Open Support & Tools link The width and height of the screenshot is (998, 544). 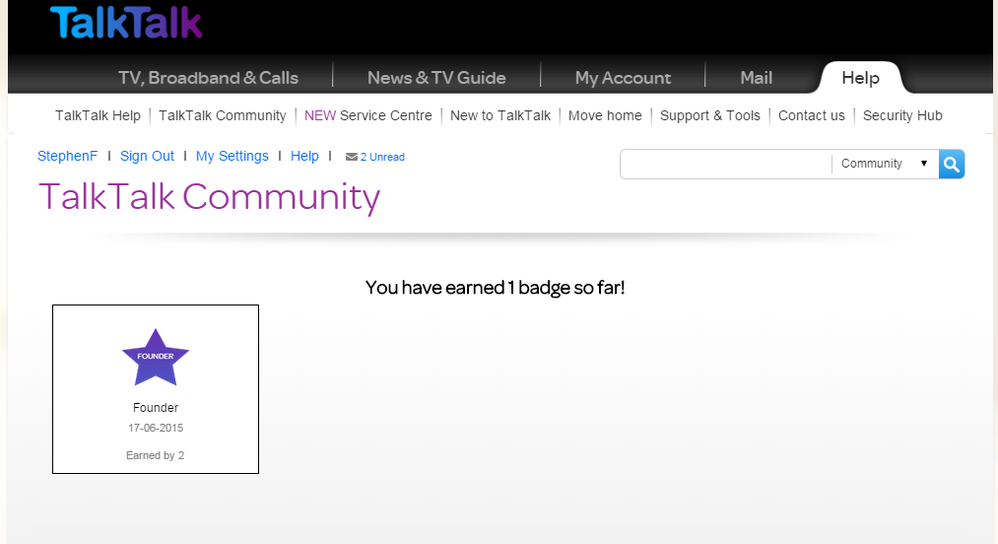[x=710, y=115]
